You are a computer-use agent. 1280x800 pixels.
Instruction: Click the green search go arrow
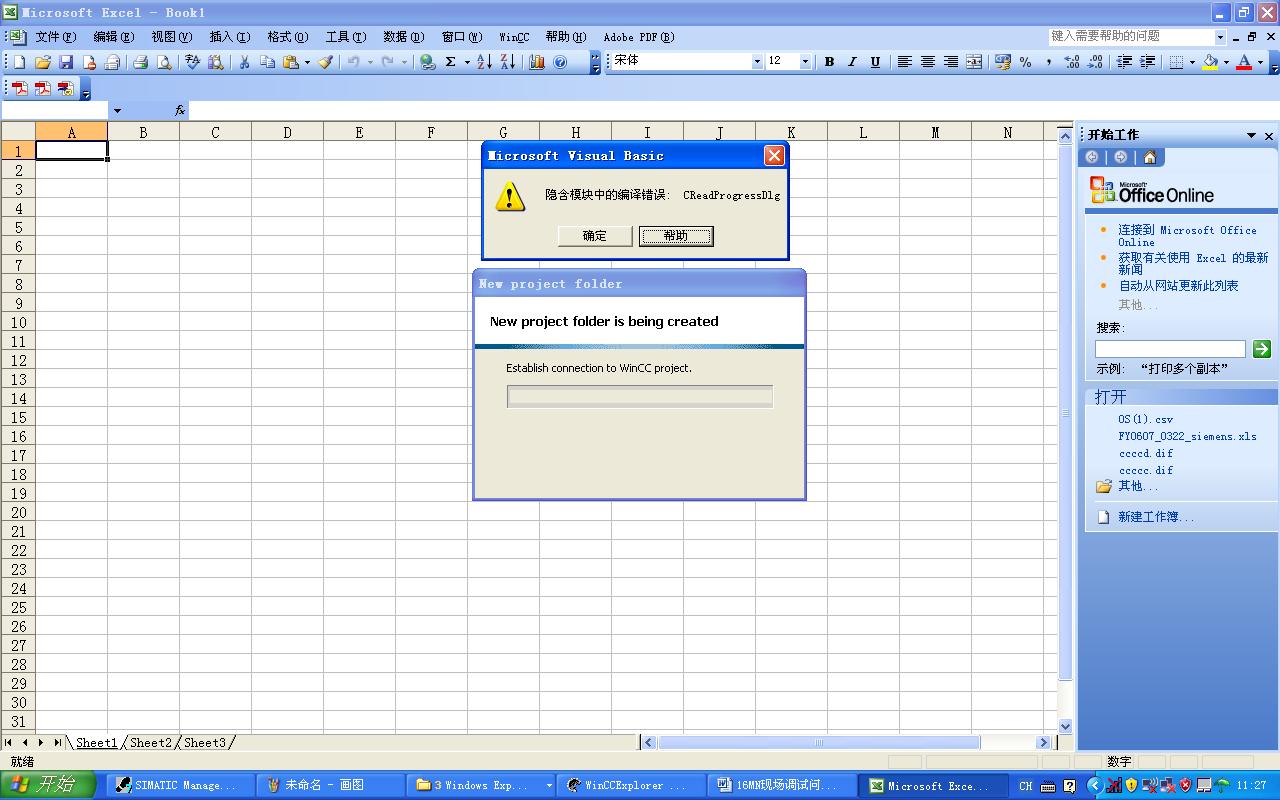click(x=1262, y=349)
